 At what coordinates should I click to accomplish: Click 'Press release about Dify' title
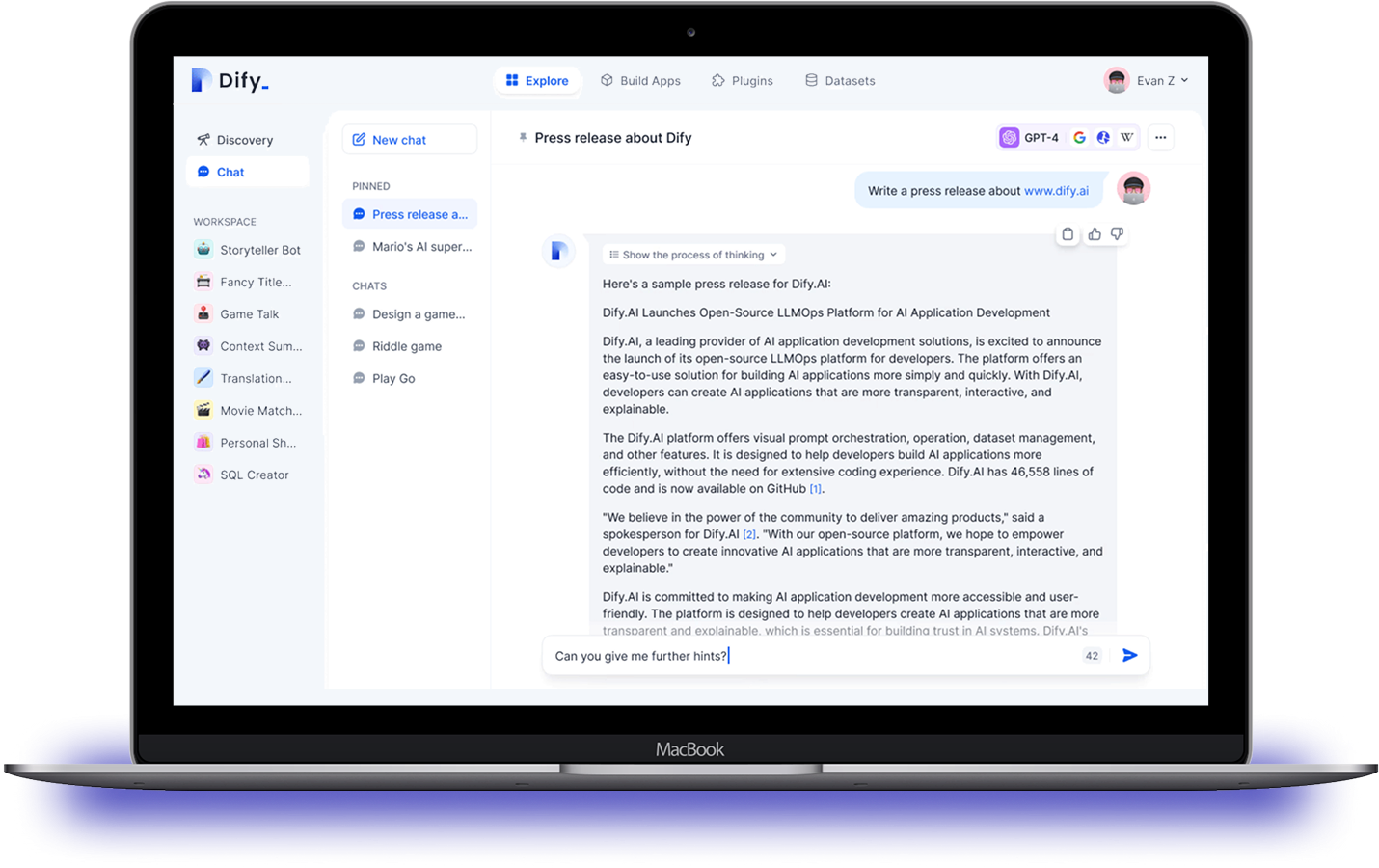pyautogui.click(x=613, y=138)
